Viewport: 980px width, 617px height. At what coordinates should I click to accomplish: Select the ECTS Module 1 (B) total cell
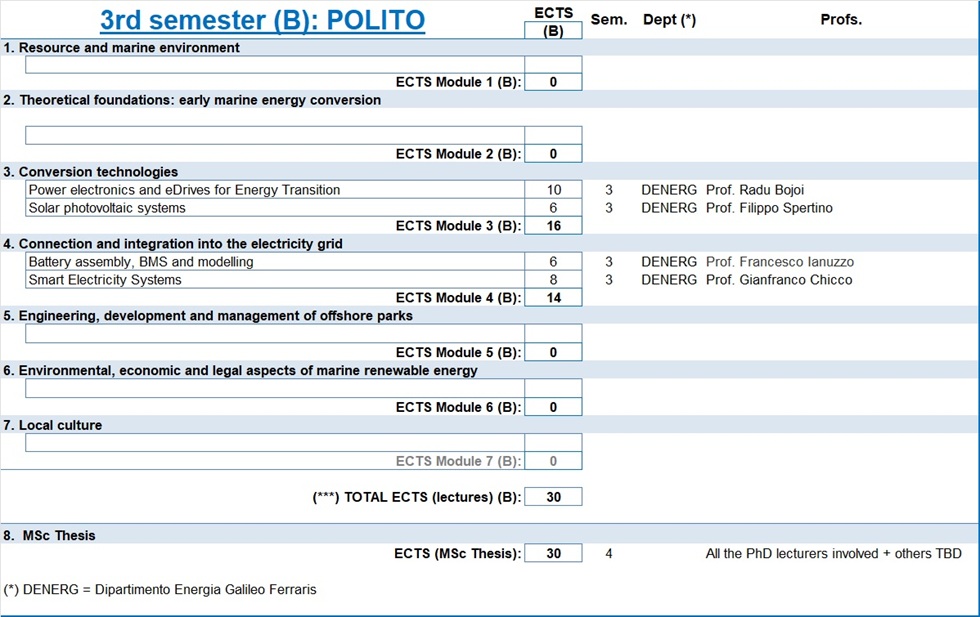pos(553,82)
